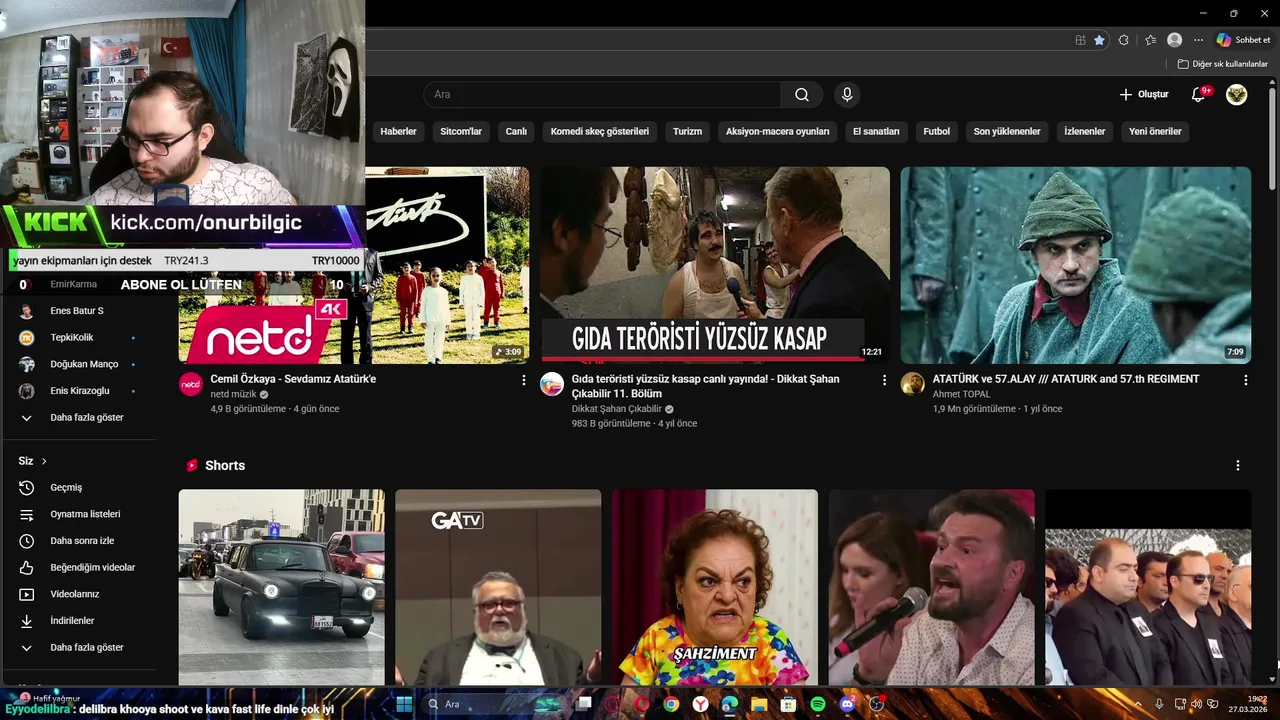Open Daha sonra izle in sidebar
Image resolution: width=1280 pixels, height=720 pixels.
(82, 541)
